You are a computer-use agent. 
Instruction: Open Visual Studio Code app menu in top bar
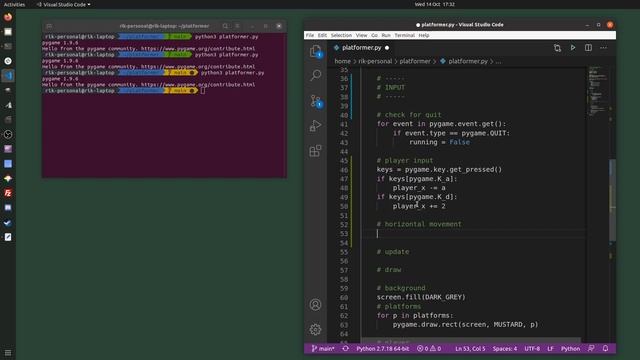coord(63,4)
